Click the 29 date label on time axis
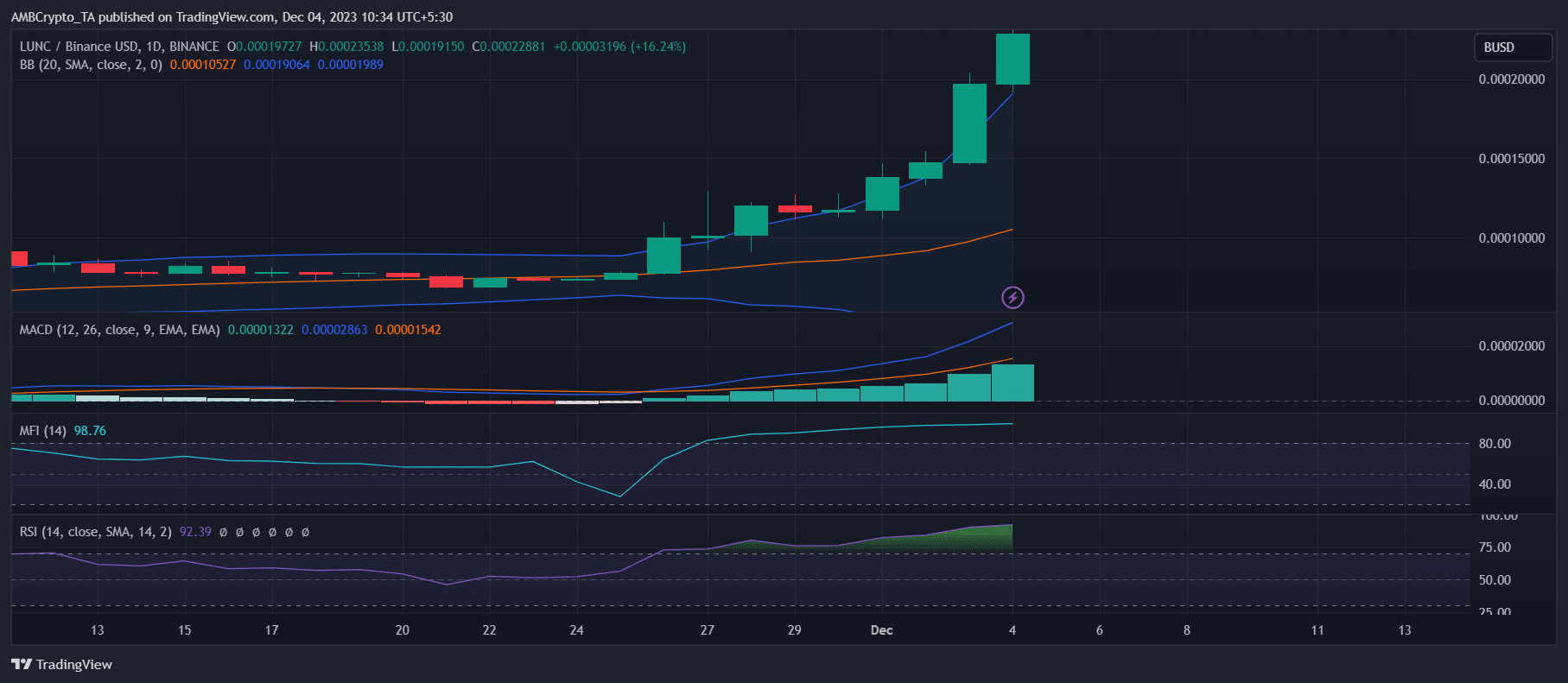 coord(795,630)
